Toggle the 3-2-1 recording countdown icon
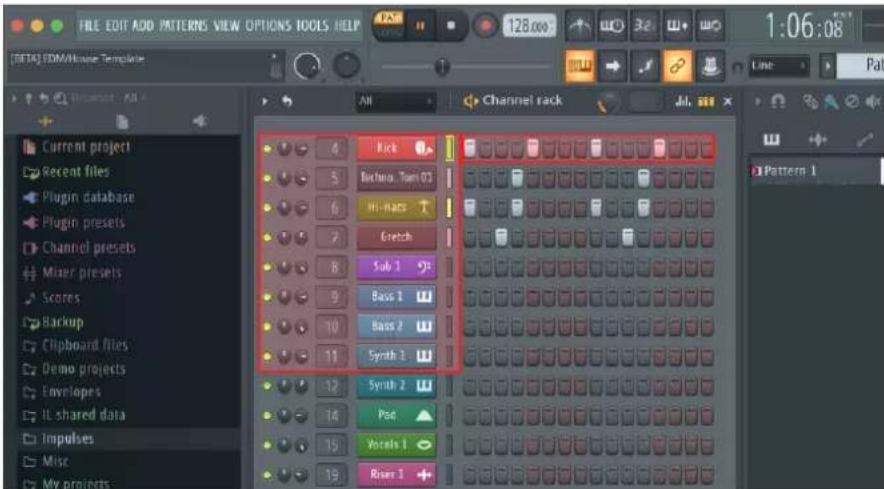Screen dimensions: 884x489 643,25
